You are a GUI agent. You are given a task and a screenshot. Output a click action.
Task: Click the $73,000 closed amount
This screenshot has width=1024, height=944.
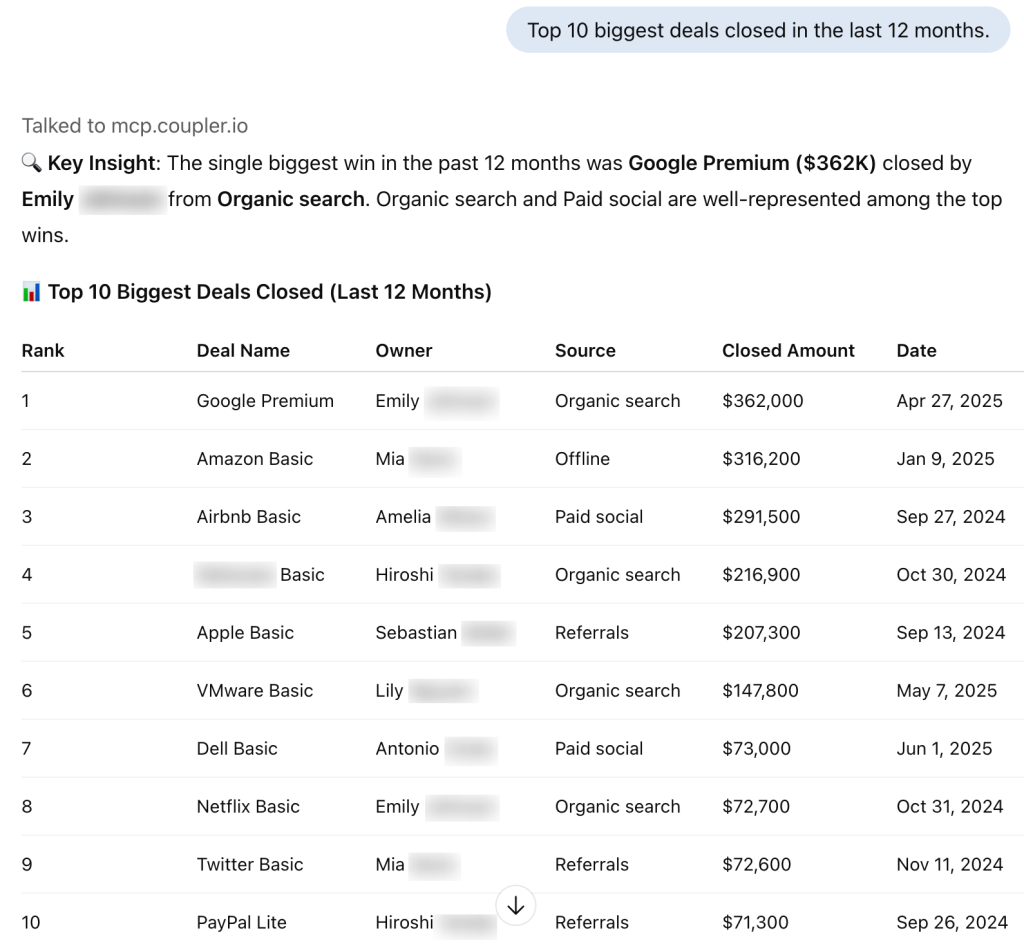pos(756,749)
